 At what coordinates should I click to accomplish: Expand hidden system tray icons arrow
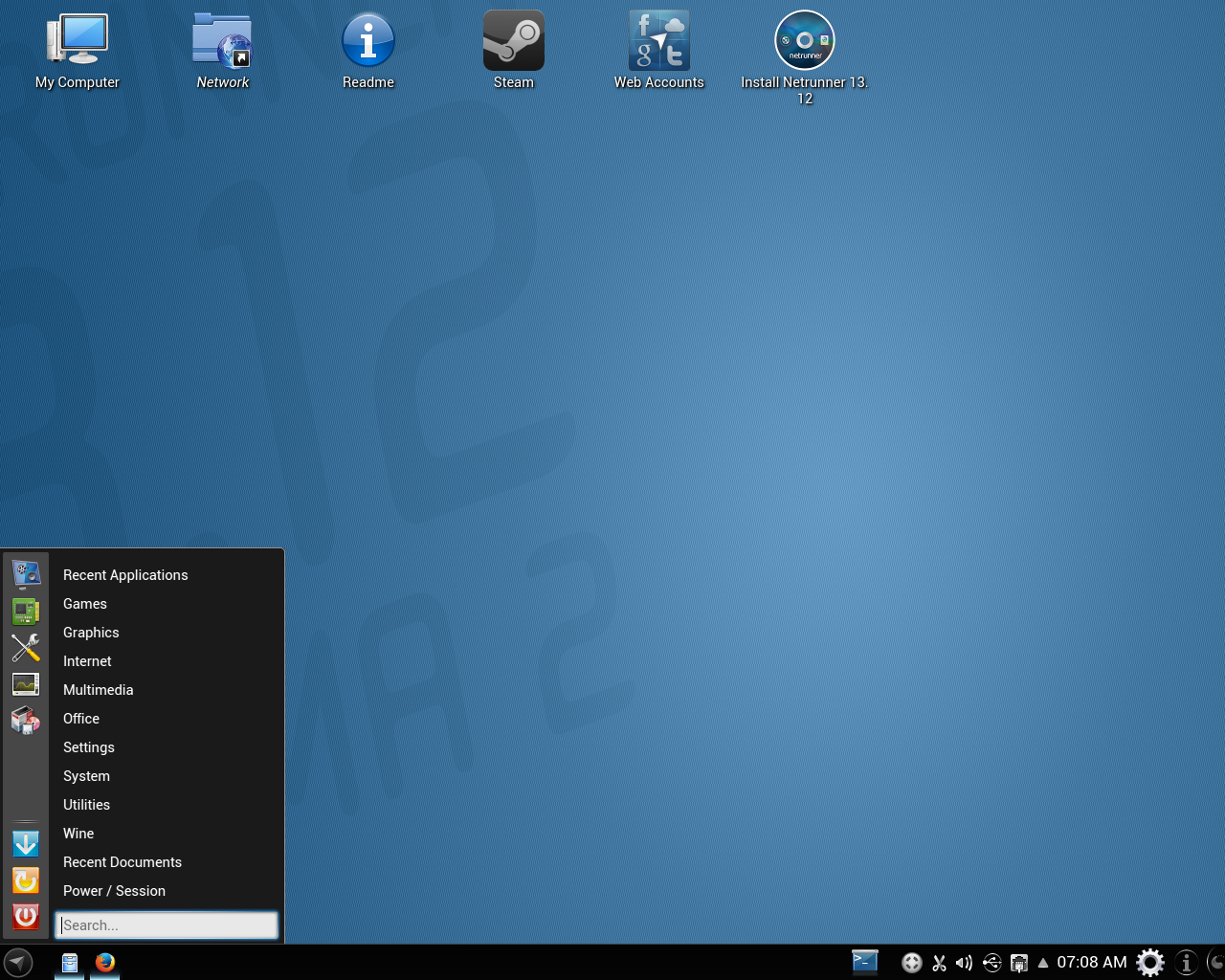coord(1043,963)
